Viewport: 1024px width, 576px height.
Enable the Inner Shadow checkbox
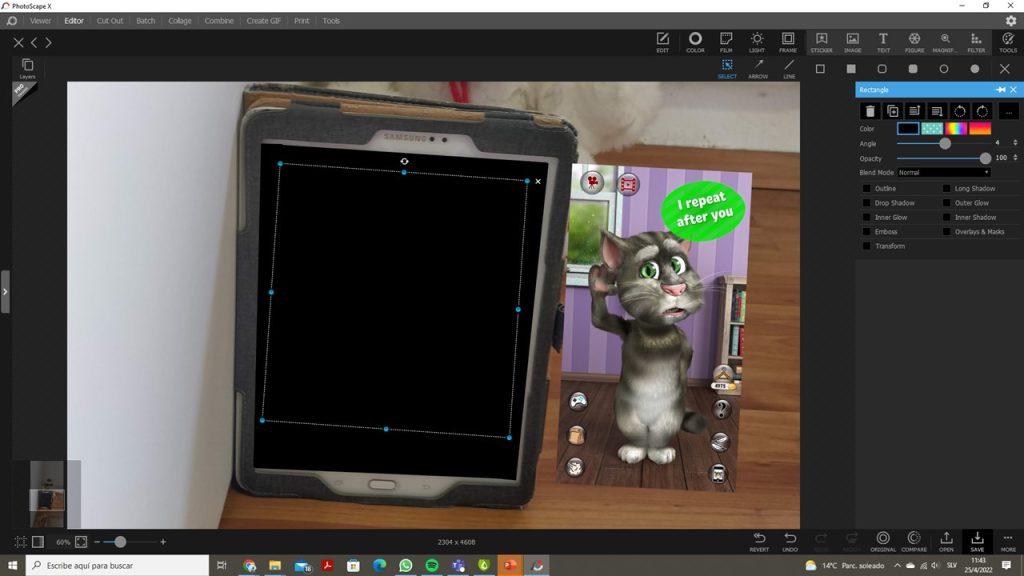pos(946,217)
